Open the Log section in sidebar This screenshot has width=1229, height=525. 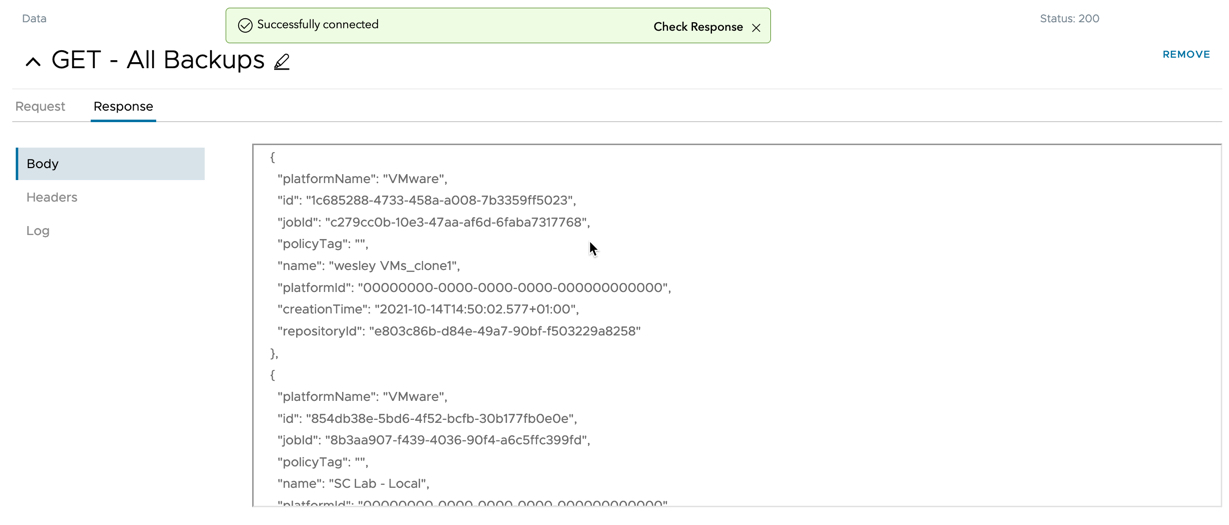click(38, 230)
